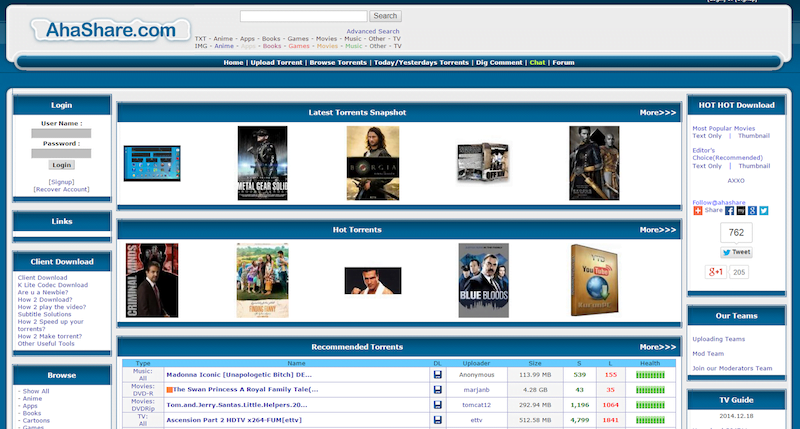Viewport: 800px width, 429px height.
Task: Open the Tom.and.Jerry.Santas.Little.Helpers link
Action: [237, 405]
